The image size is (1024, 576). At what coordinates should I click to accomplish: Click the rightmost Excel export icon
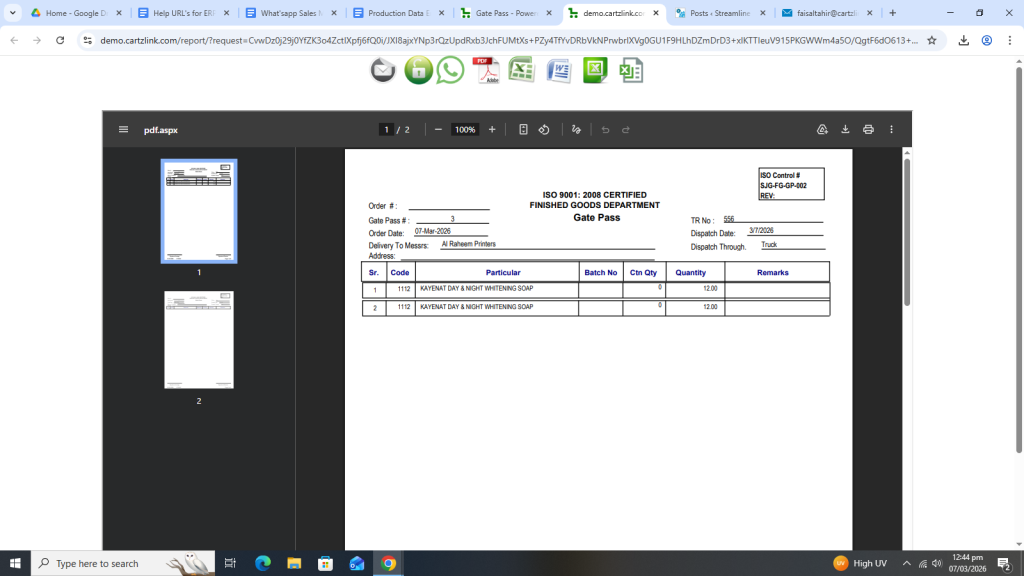[x=630, y=70]
